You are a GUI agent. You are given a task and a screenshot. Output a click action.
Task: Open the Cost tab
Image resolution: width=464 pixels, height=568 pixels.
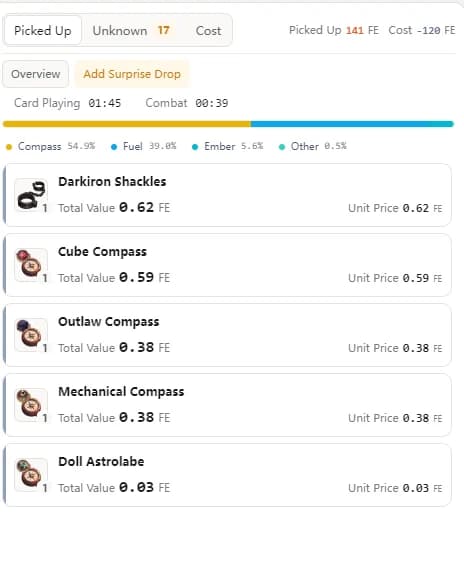[208, 30]
